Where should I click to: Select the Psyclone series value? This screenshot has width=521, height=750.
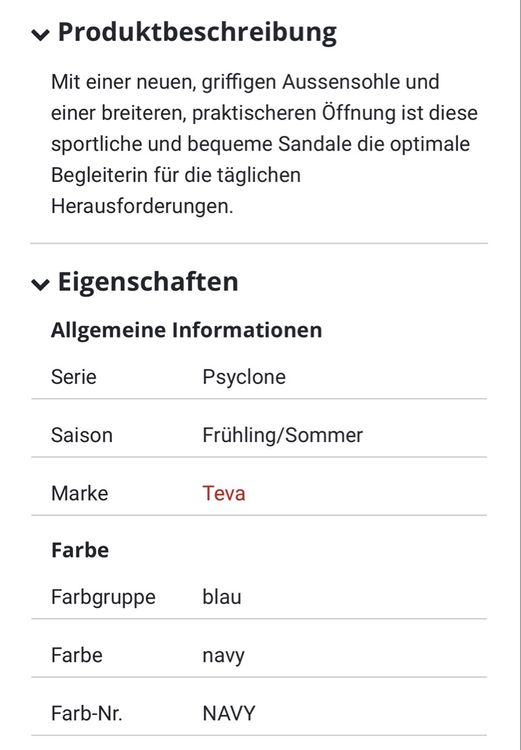coord(244,377)
